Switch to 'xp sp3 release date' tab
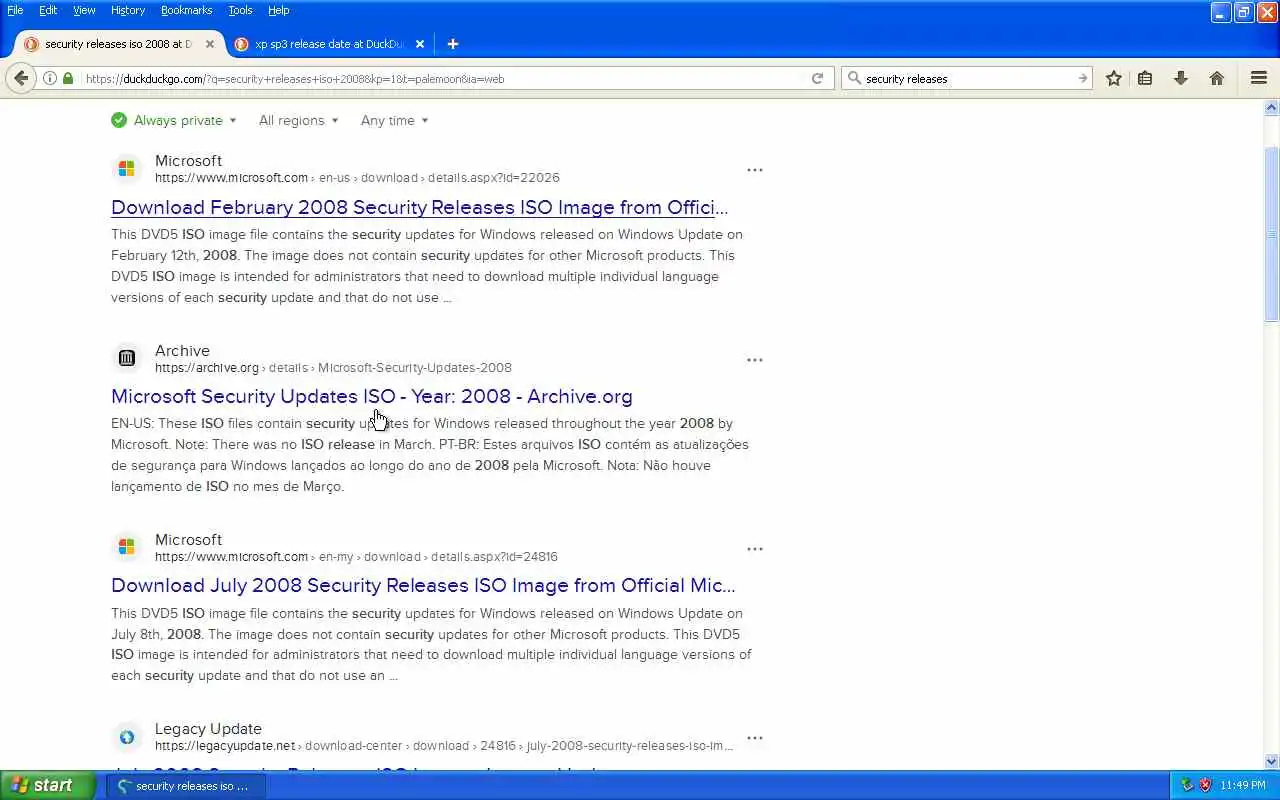This screenshot has width=1280, height=800. point(329,44)
